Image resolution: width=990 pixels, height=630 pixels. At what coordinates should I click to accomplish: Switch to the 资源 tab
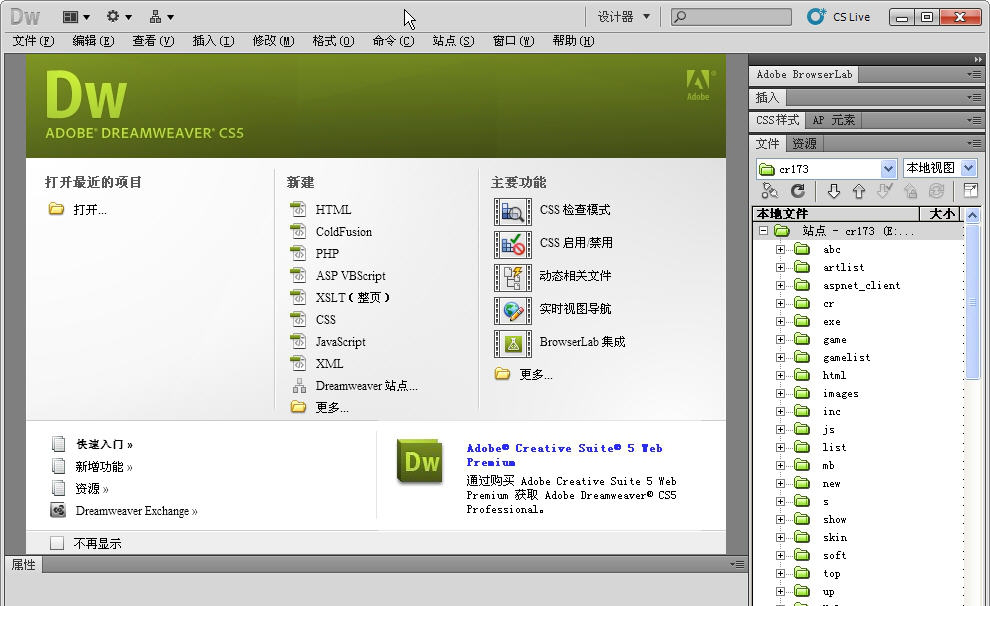[x=804, y=143]
